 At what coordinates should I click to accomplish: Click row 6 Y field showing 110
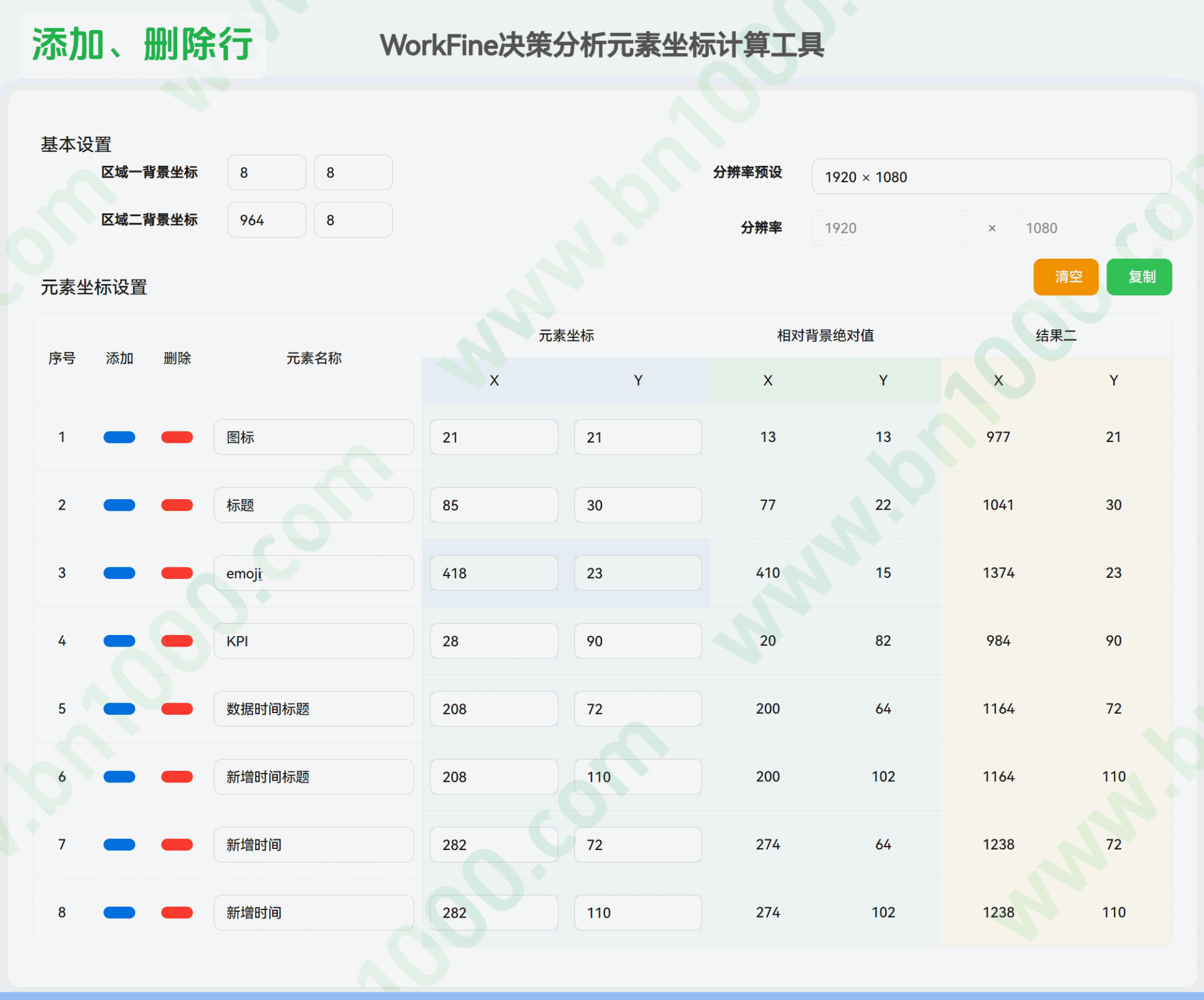click(638, 777)
